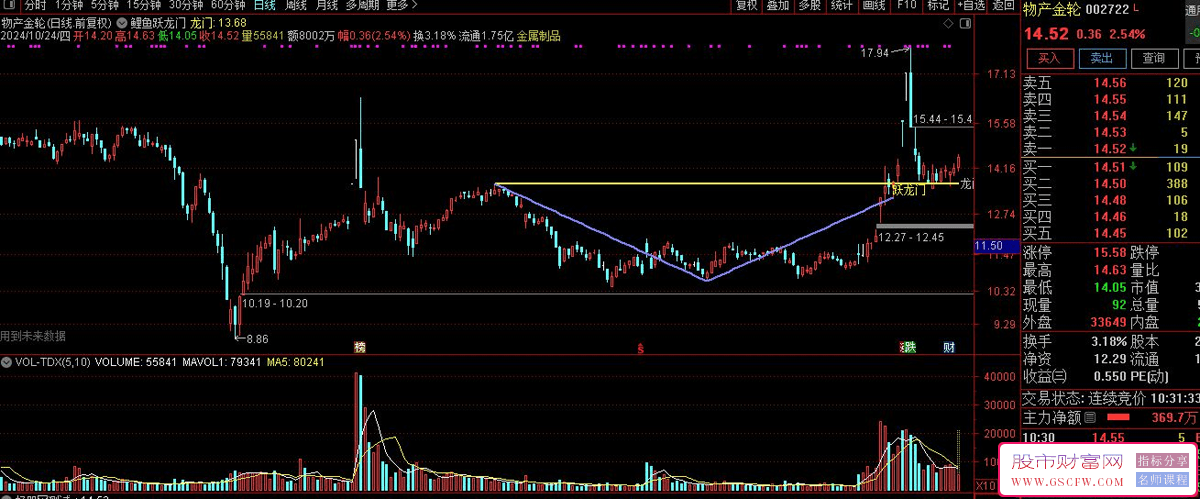This screenshot has height=499, width=1200.
Task: Click the 涨停 limit-up price 15.58
Action: click(1111, 251)
